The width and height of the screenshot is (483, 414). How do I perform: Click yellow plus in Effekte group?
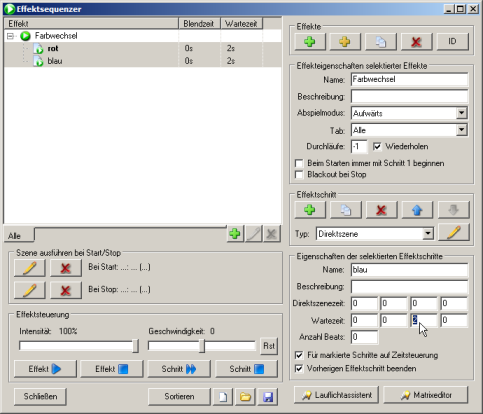pyautogui.click(x=345, y=42)
